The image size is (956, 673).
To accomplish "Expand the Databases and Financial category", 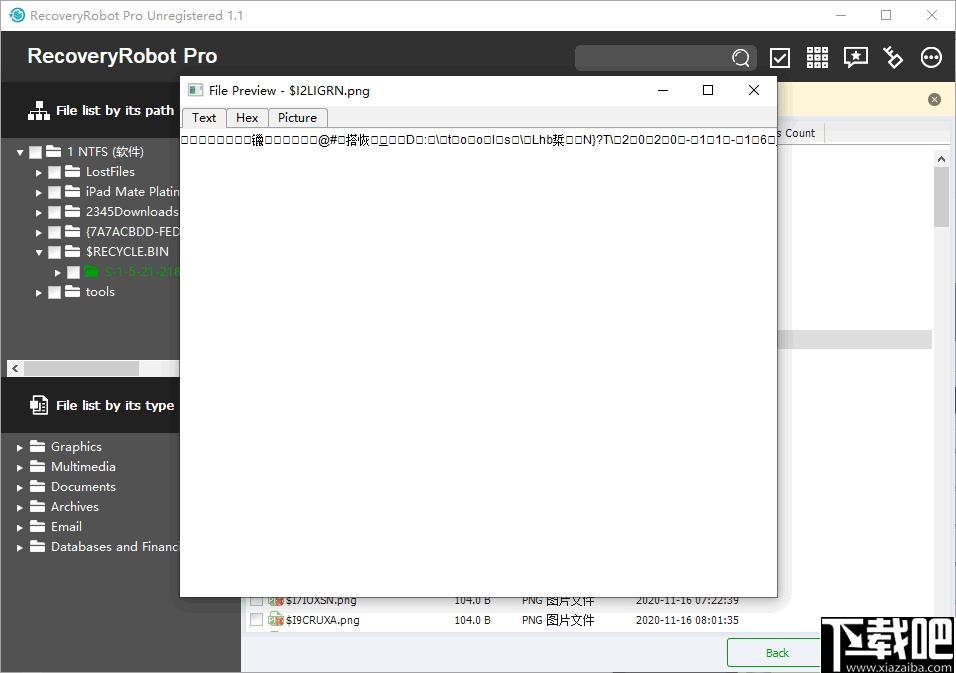I will [x=20, y=547].
